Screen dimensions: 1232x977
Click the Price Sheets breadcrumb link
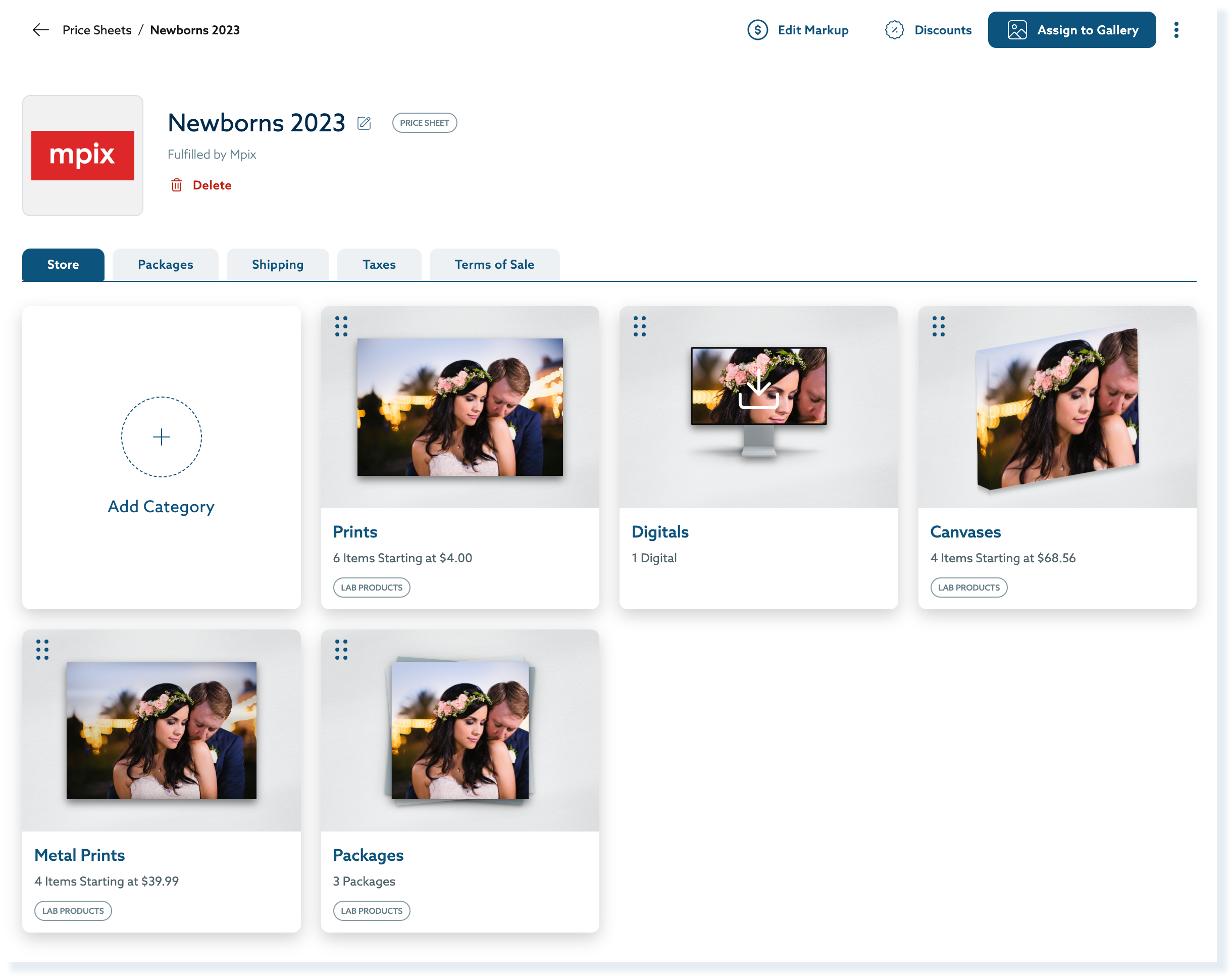pos(96,30)
